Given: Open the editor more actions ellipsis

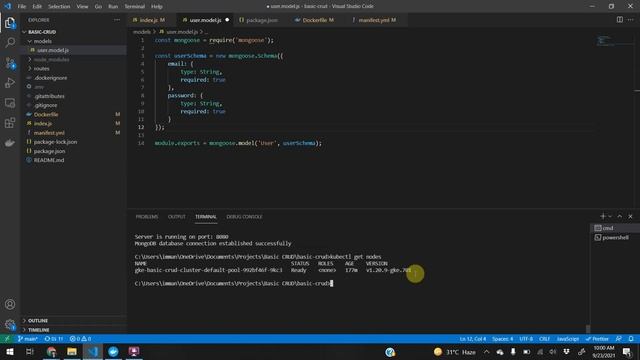Looking at the screenshot, I should (x=631, y=20).
